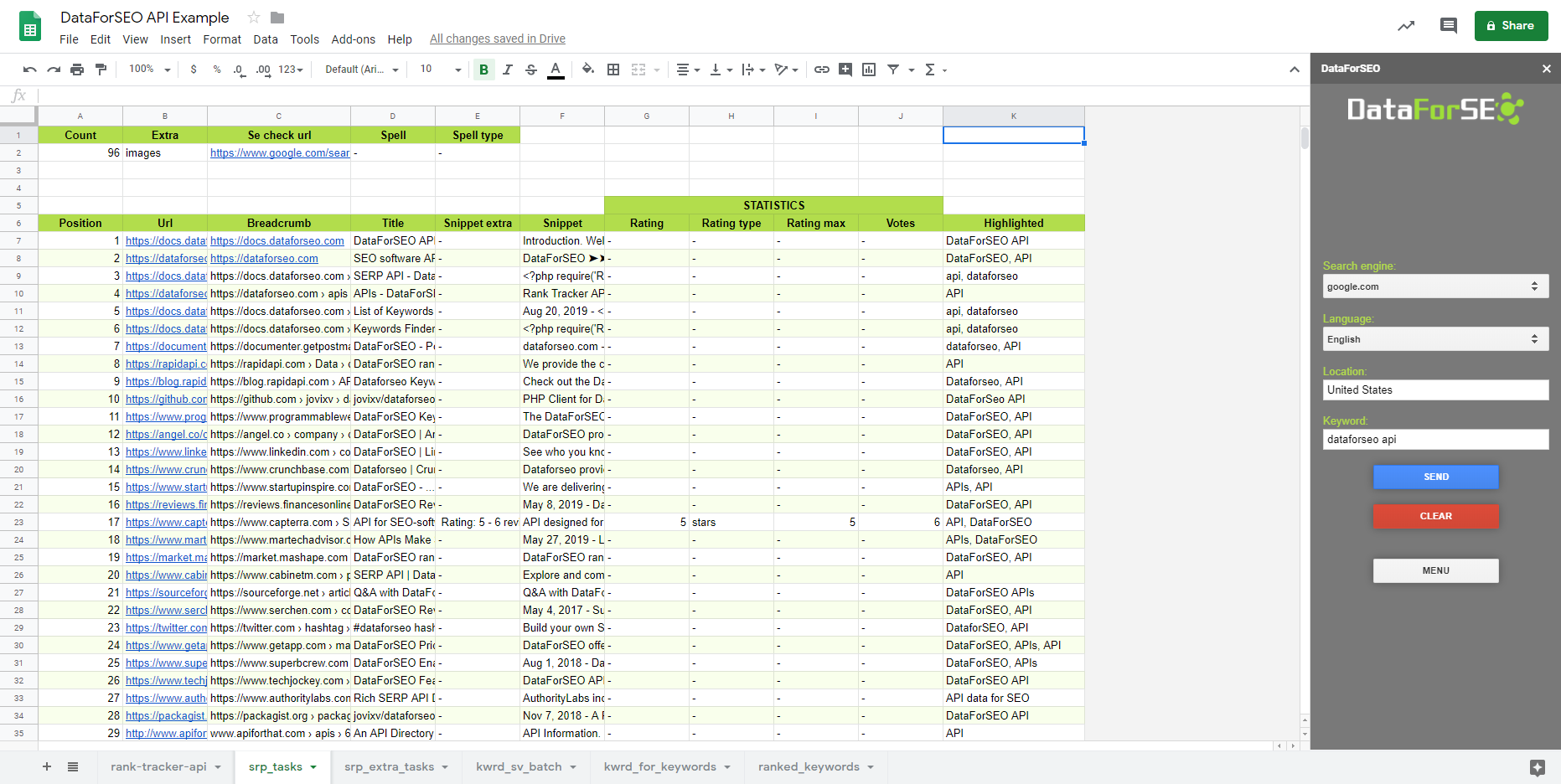Collapse the menus with the up chevron
This screenshot has height=784, width=1561.
pos(1295,70)
